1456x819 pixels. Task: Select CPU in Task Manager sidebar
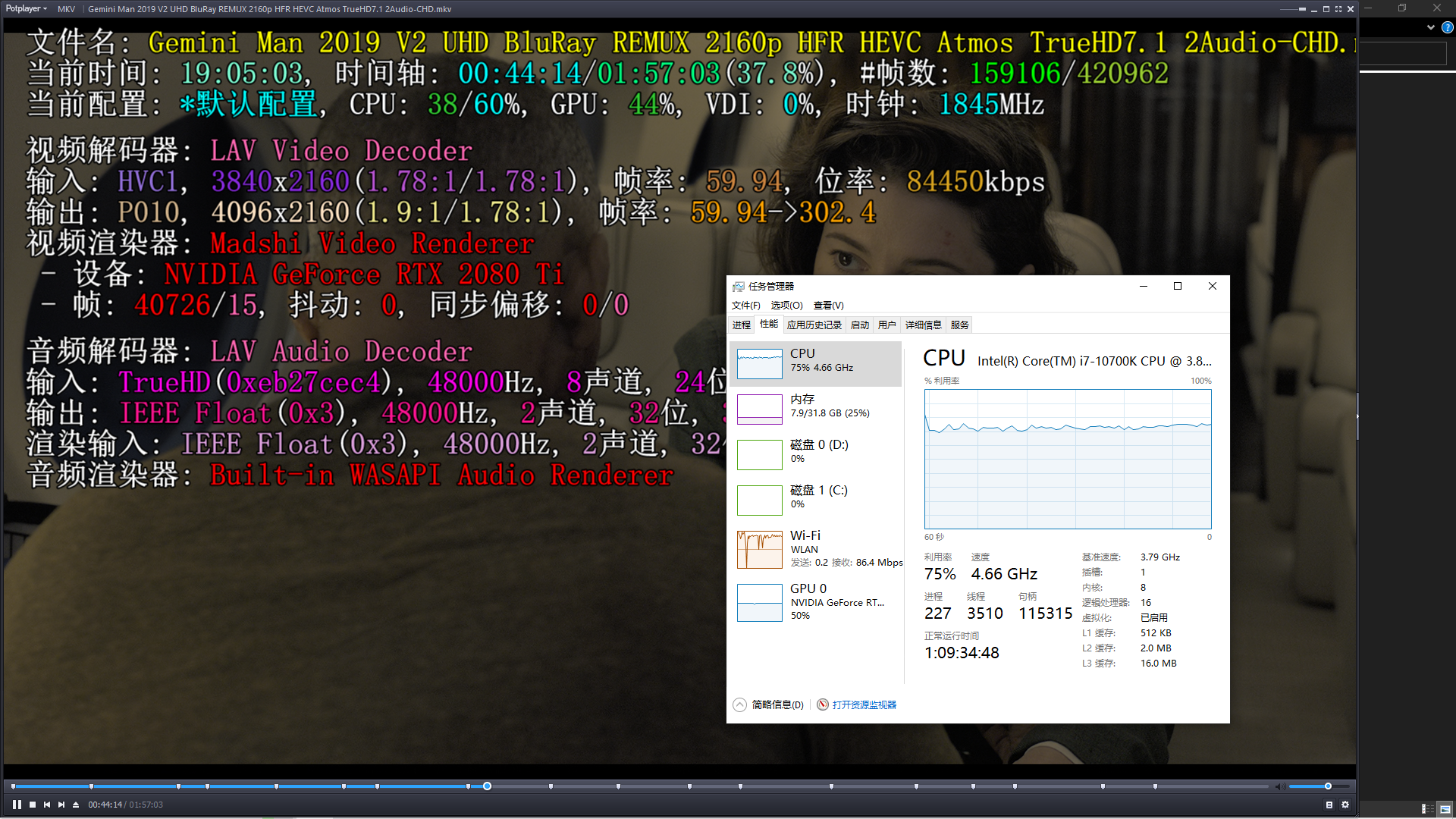click(816, 364)
